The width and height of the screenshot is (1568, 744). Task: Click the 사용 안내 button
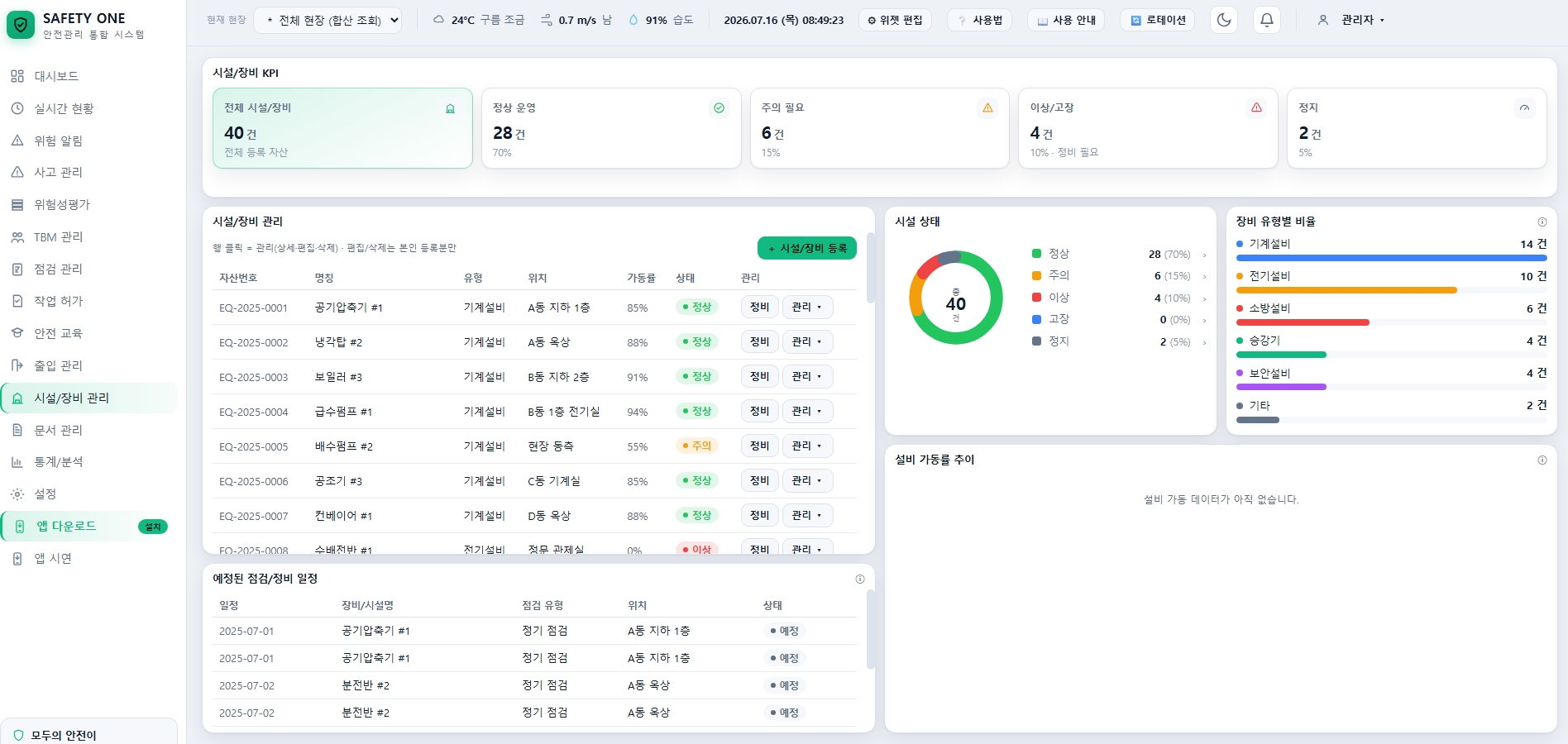[1066, 20]
